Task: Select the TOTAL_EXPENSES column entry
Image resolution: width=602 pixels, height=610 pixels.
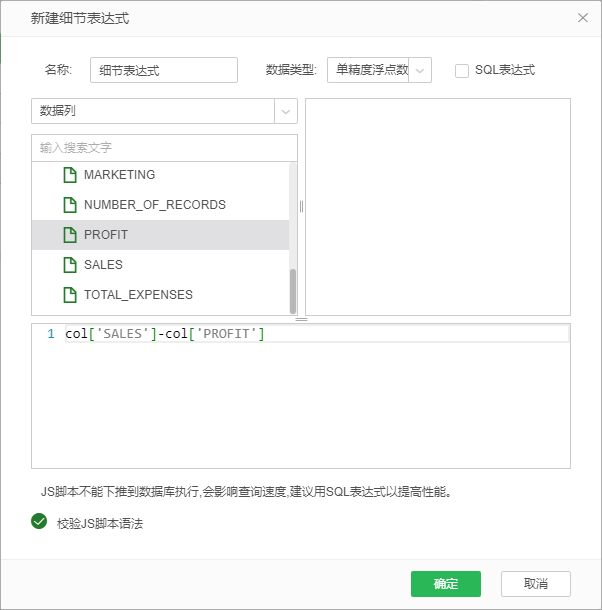Action: 138,295
